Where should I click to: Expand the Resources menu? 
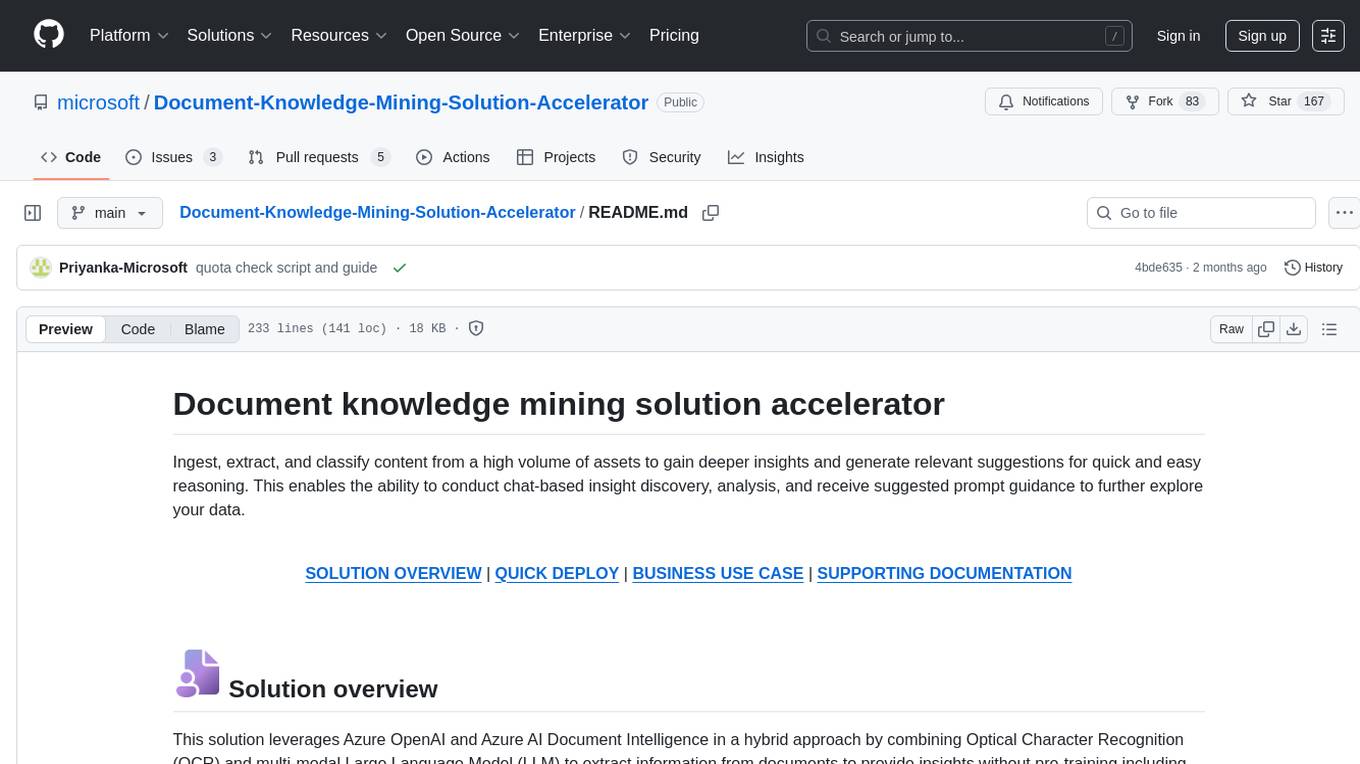point(339,35)
